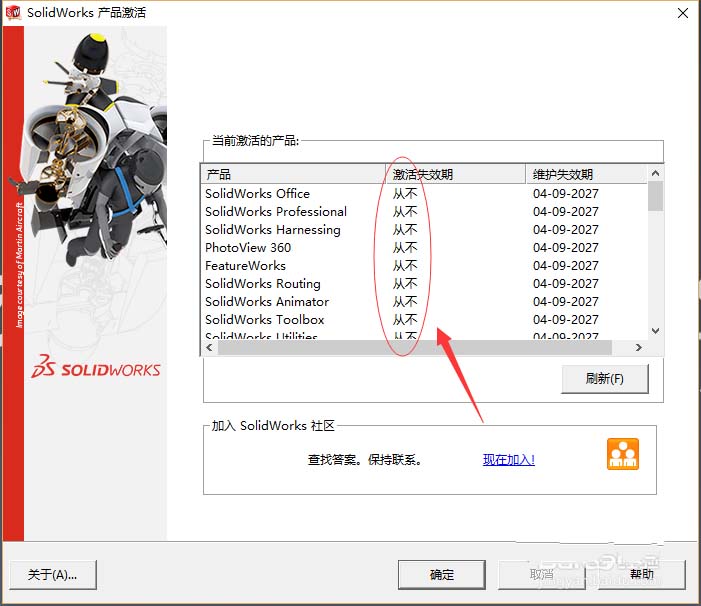This screenshot has width=701, height=606.
Task: Click the horizontal scrollbar thumb
Action: click(414, 347)
